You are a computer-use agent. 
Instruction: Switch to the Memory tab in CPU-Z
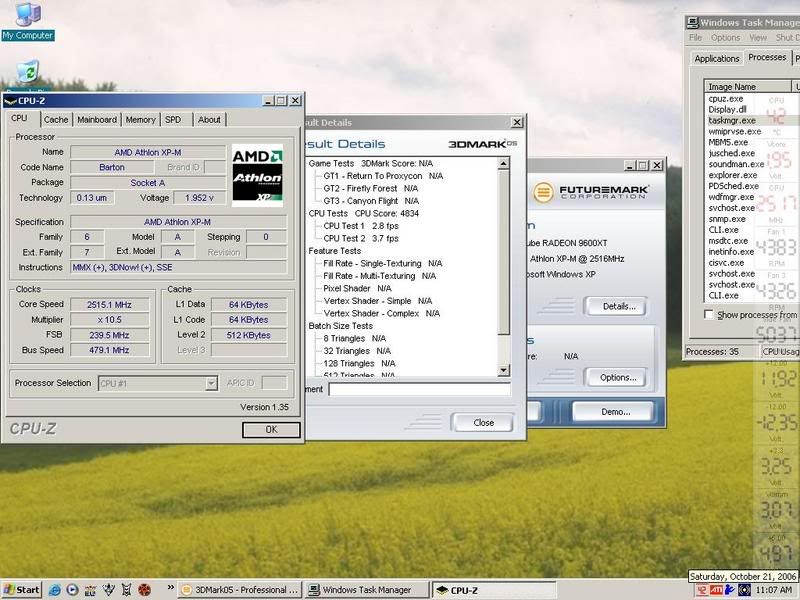tap(140, 119)
